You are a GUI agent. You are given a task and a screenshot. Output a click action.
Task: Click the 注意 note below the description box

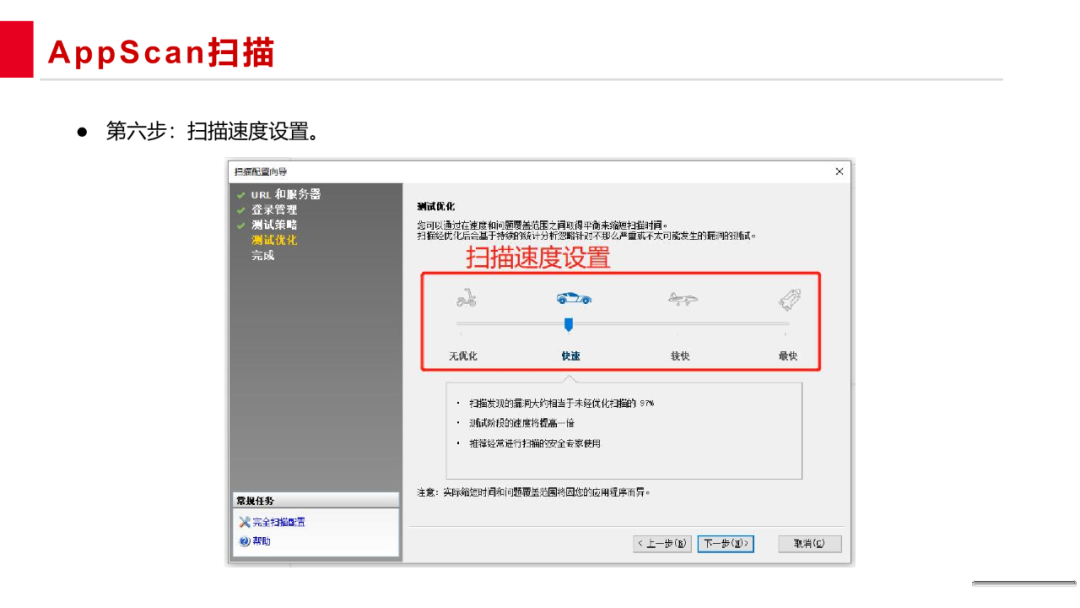533,492
